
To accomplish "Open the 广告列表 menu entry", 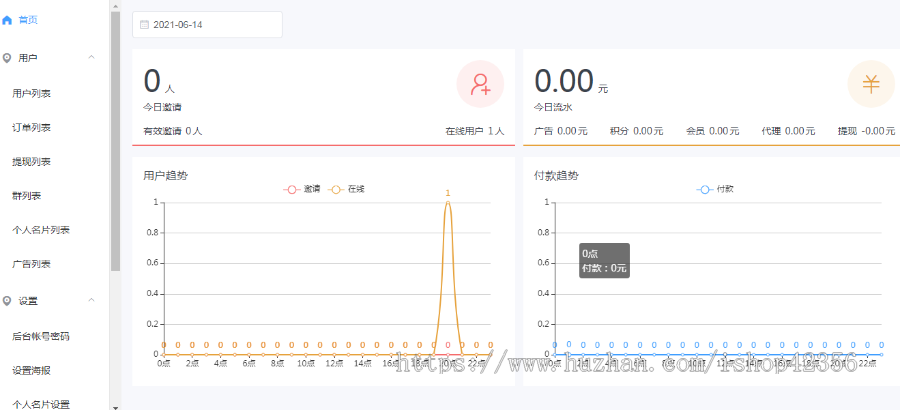I will [x=32, y=264].
